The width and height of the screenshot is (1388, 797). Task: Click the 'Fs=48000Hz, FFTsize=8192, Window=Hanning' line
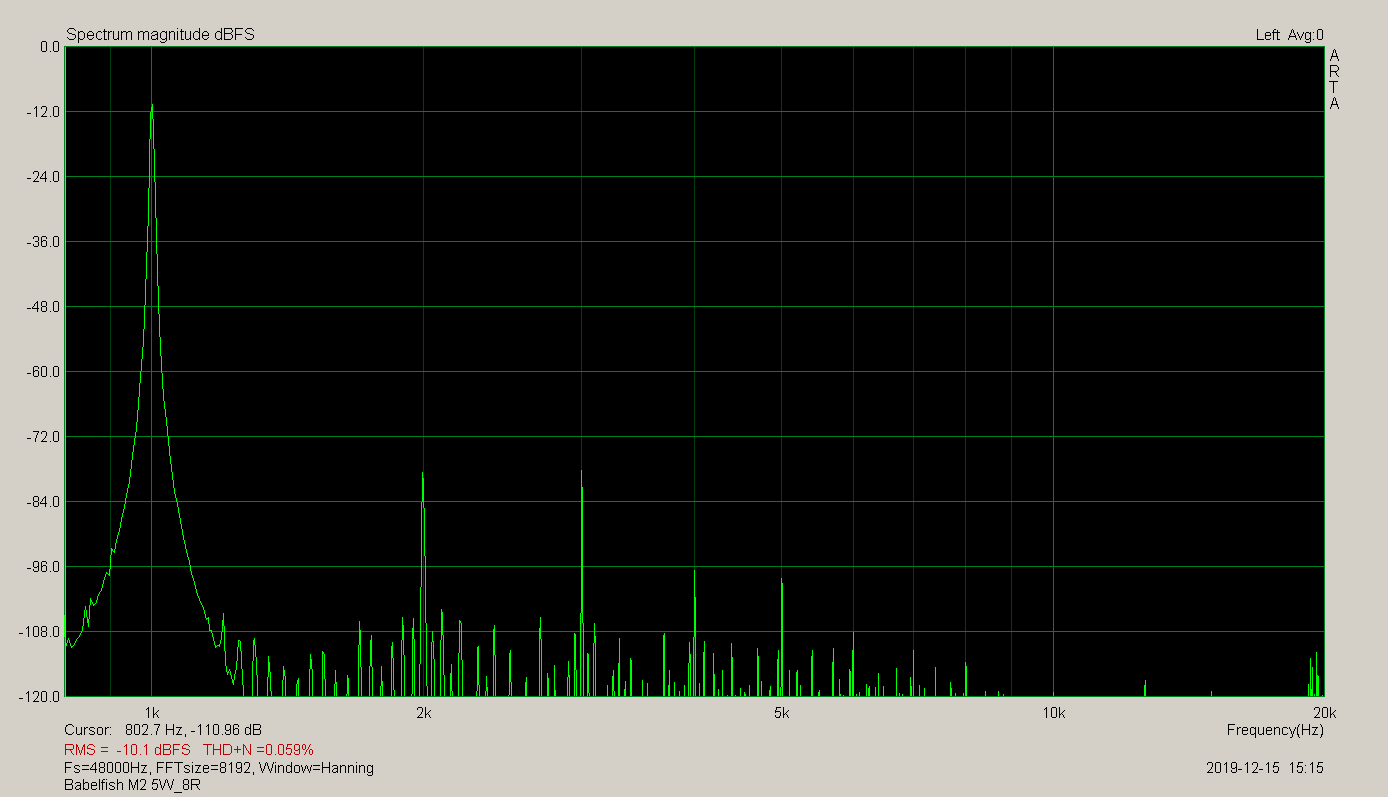pyautogui.click(x=219, y=768)
